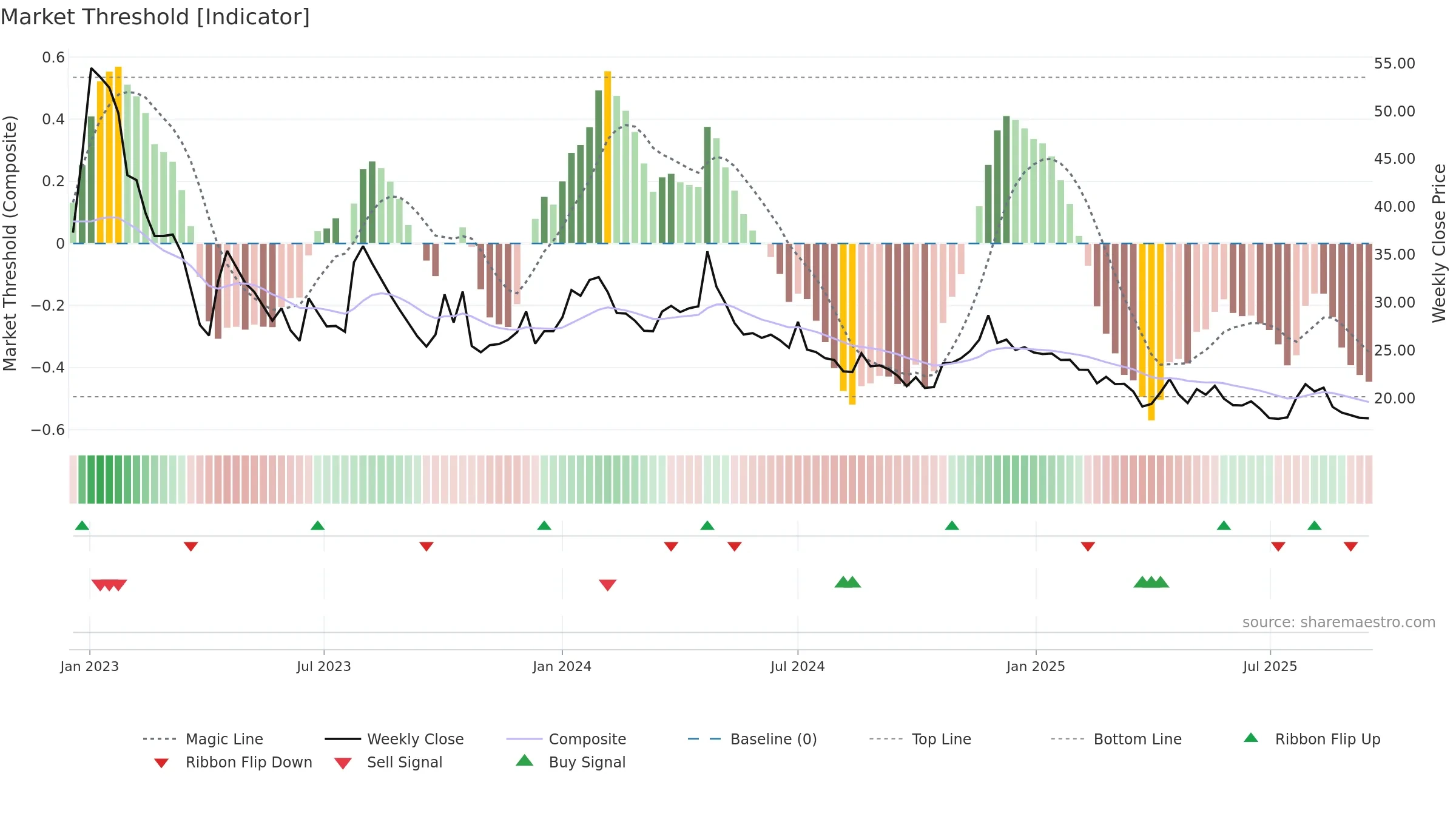Click the −0.6 left axis label
Image resolution: width=1456 pixels, height=819 pixels.
point(47,430)
